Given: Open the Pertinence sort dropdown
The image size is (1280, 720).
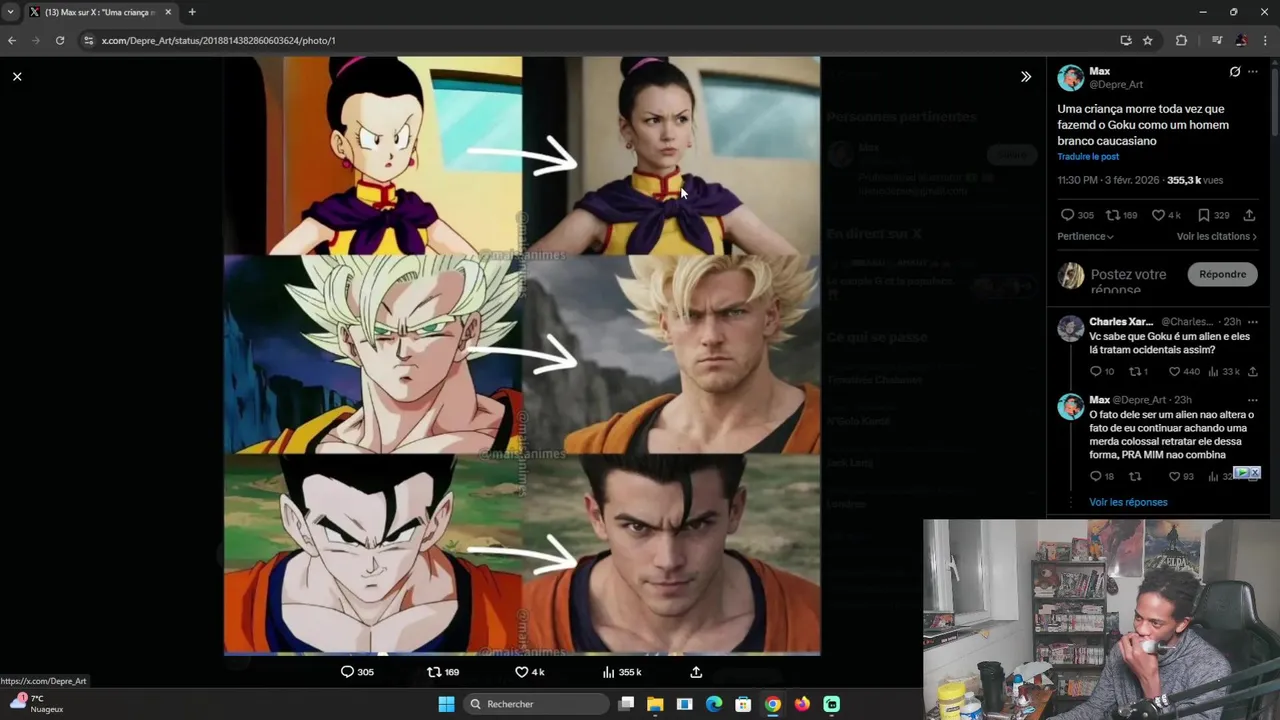Looking at the screenshot, I should [1085, 237].
